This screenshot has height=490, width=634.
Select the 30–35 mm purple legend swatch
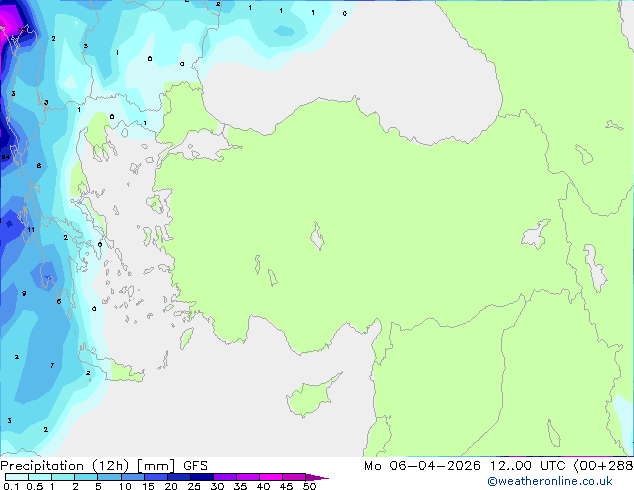pyautogui.click(x=225, y=477)
